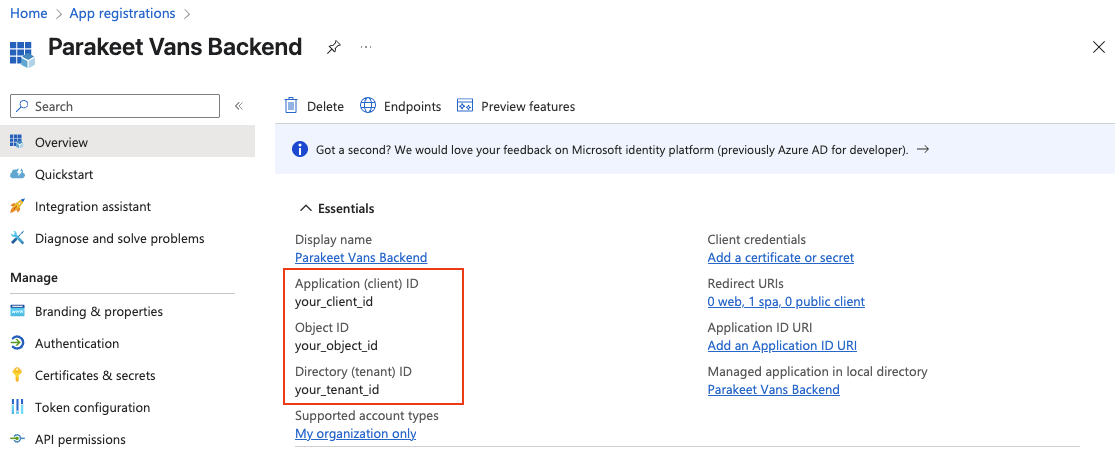Image resolution: width=1118 pixels, height=457 pixels.
Task: Click the Overview grid icon
Action: click(x=17, y=142)
